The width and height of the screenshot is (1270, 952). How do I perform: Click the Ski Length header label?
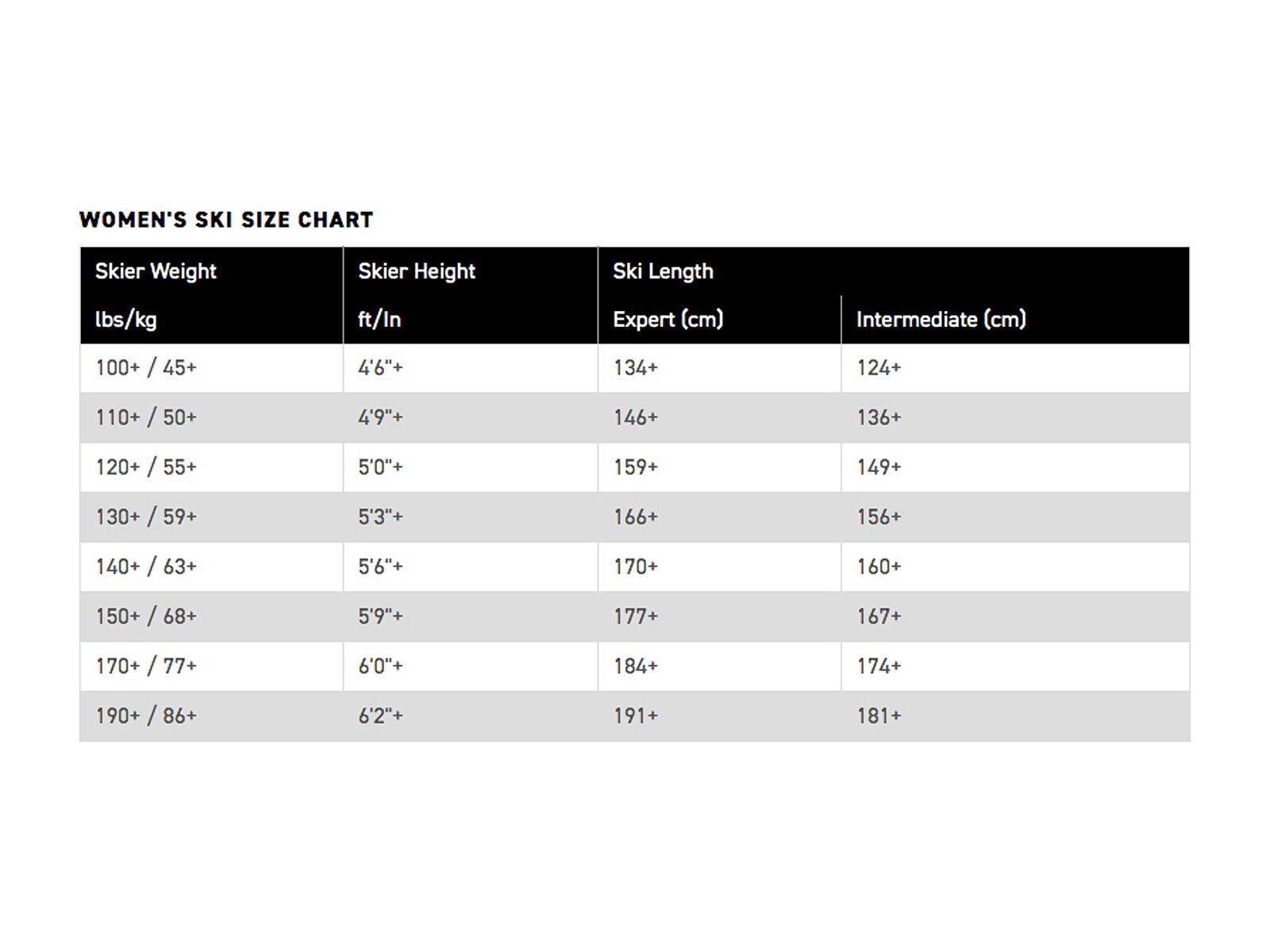click(x=663, y=271)
